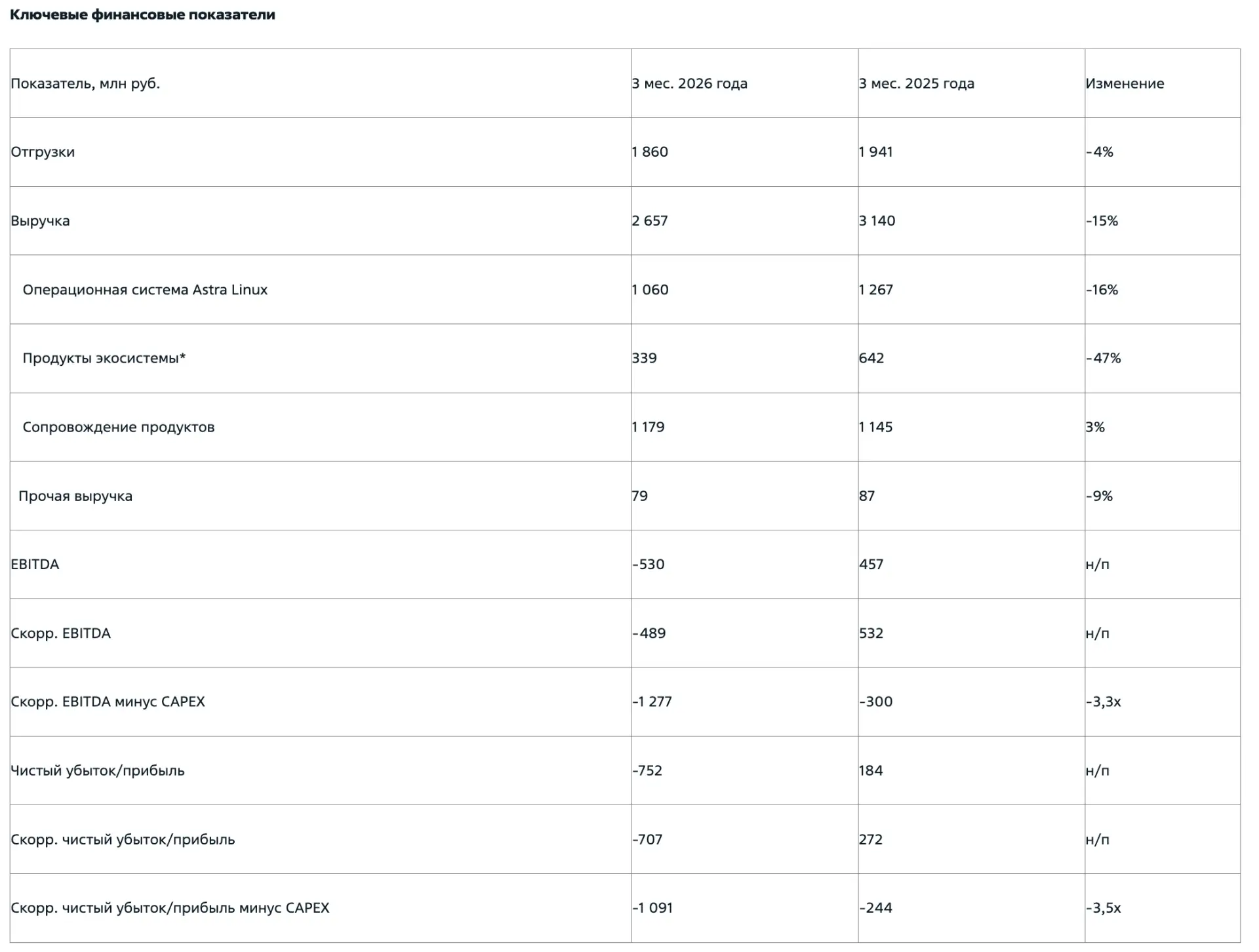
Task: Select the 1 941 shipments value for 2025
Action: 876,152
